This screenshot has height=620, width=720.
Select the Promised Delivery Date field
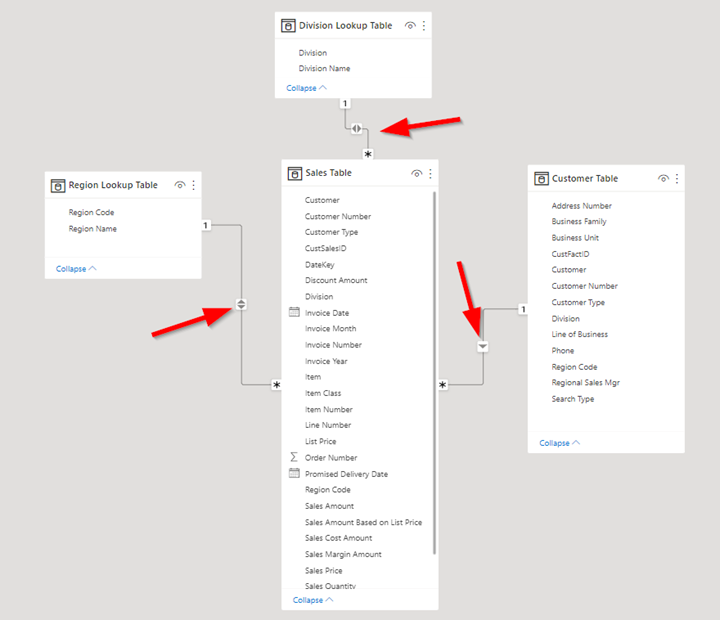[346, 474]
